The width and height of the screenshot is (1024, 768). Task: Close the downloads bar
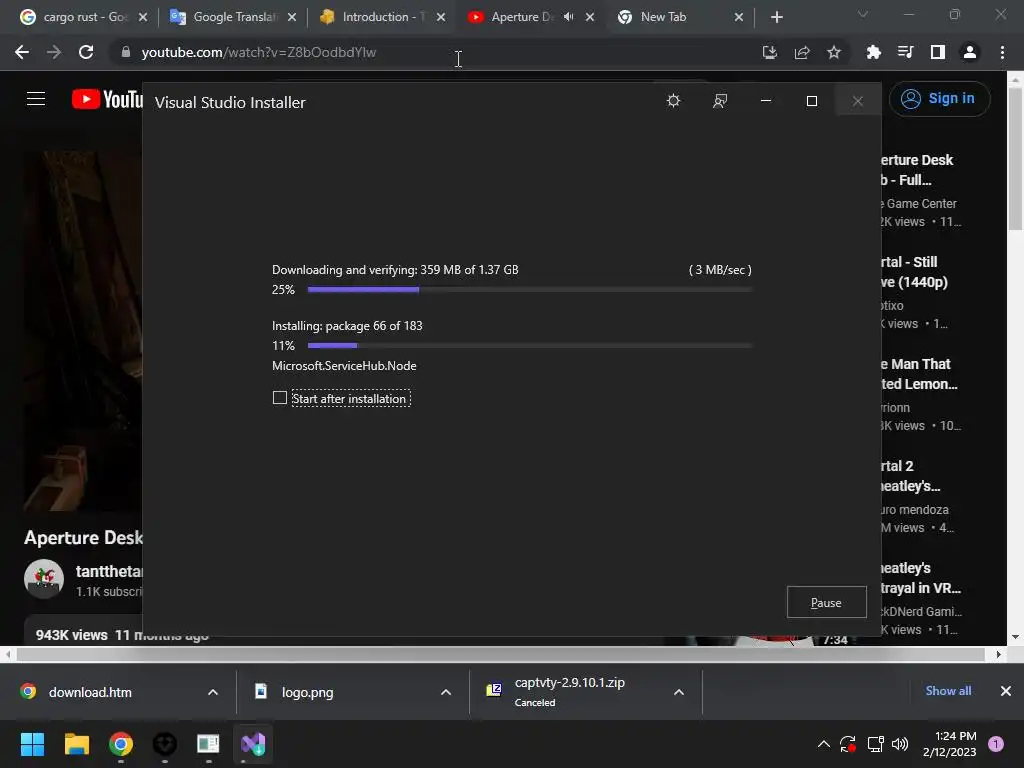1006,690
